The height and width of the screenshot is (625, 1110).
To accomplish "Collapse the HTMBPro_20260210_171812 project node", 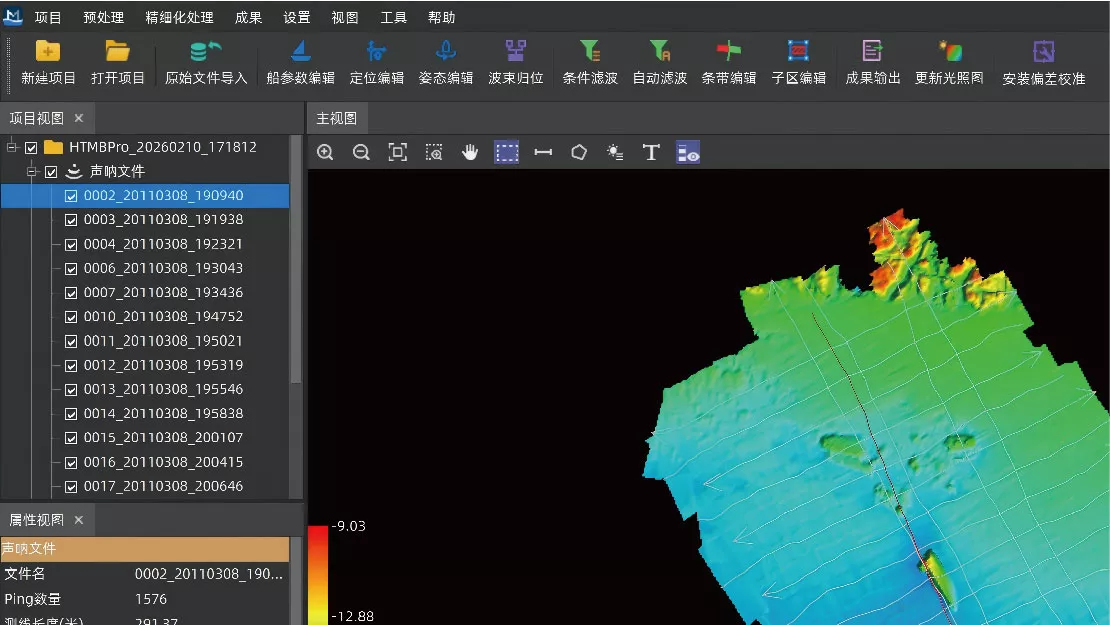I will click(x=11, y=147).
